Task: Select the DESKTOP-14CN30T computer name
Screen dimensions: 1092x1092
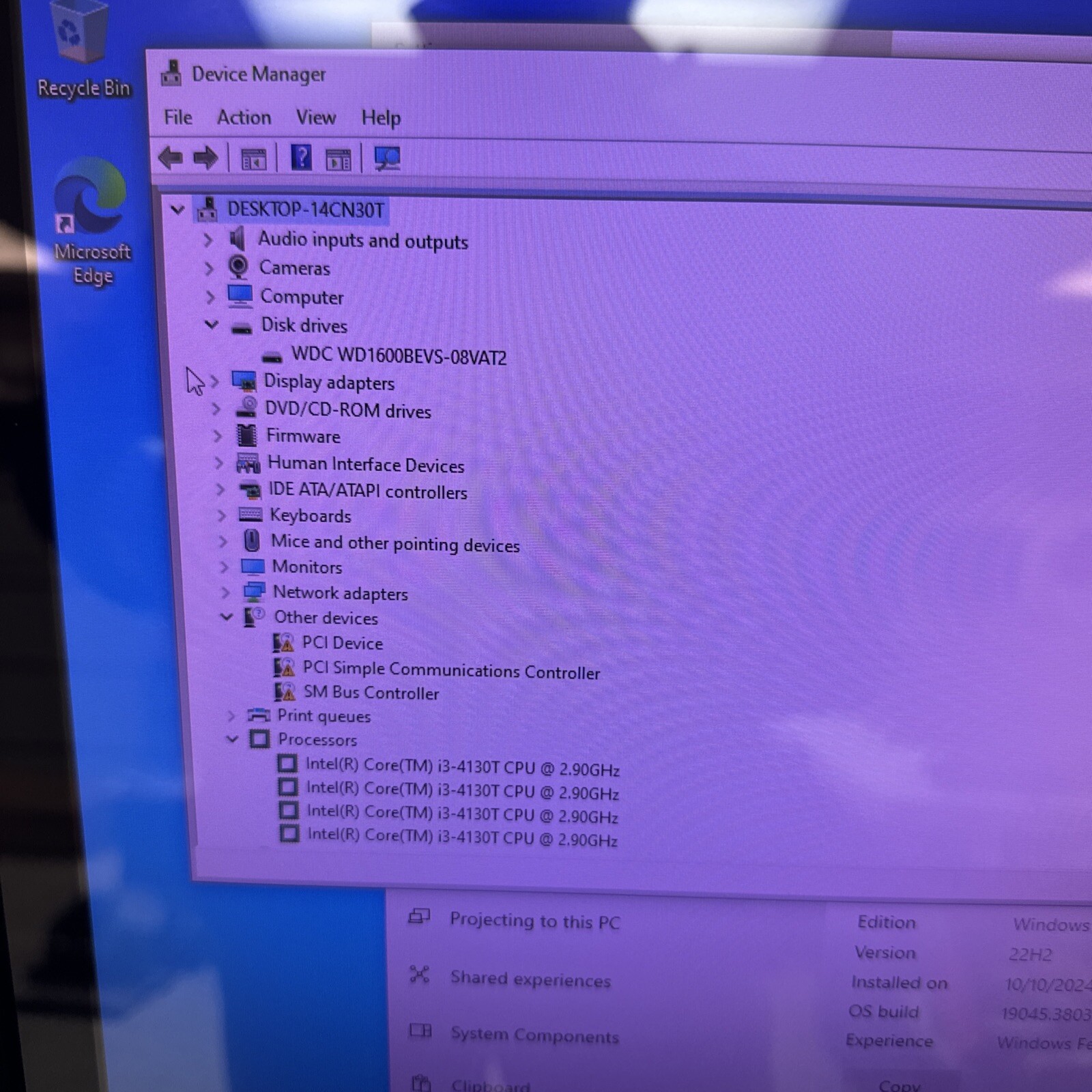Action: [306, 210]
